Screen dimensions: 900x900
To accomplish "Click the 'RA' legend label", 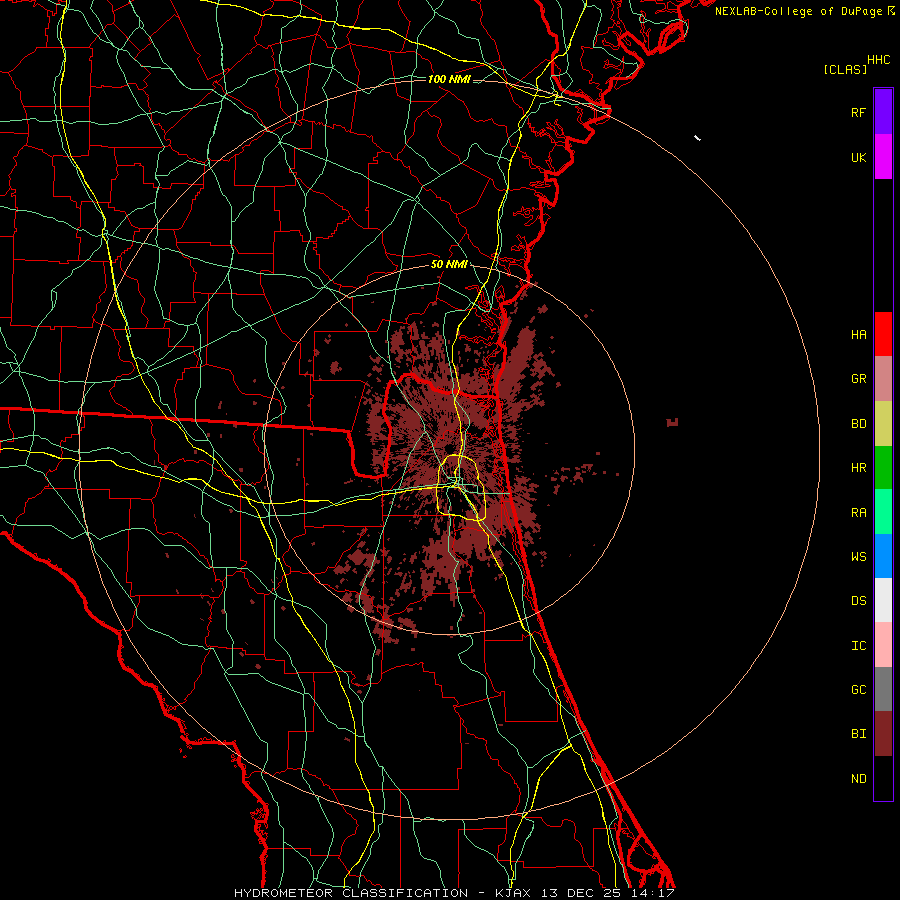I will coord(858,513).
